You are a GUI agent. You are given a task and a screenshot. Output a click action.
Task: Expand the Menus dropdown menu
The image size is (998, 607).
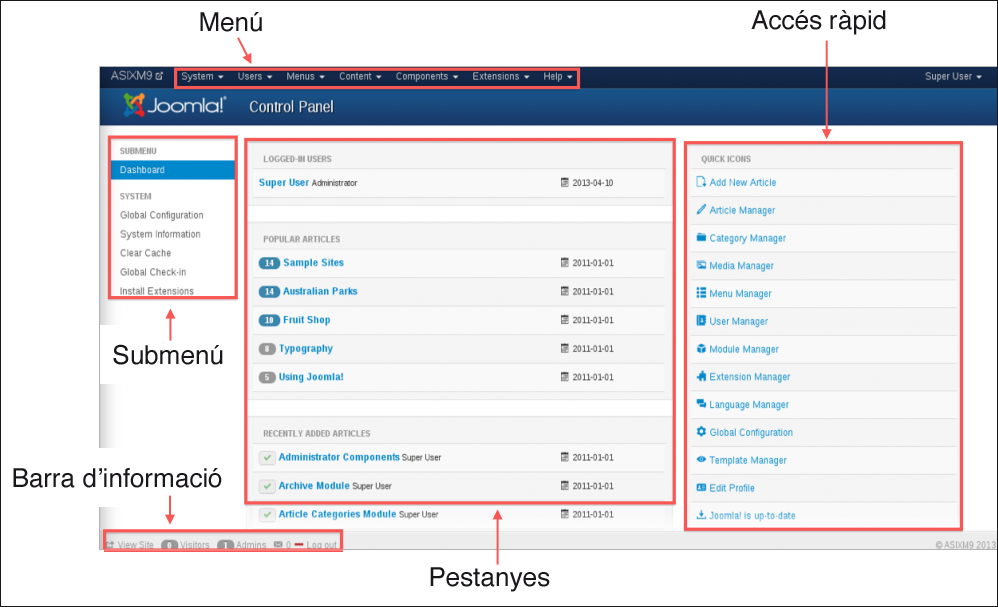click(x=306, y=76)
